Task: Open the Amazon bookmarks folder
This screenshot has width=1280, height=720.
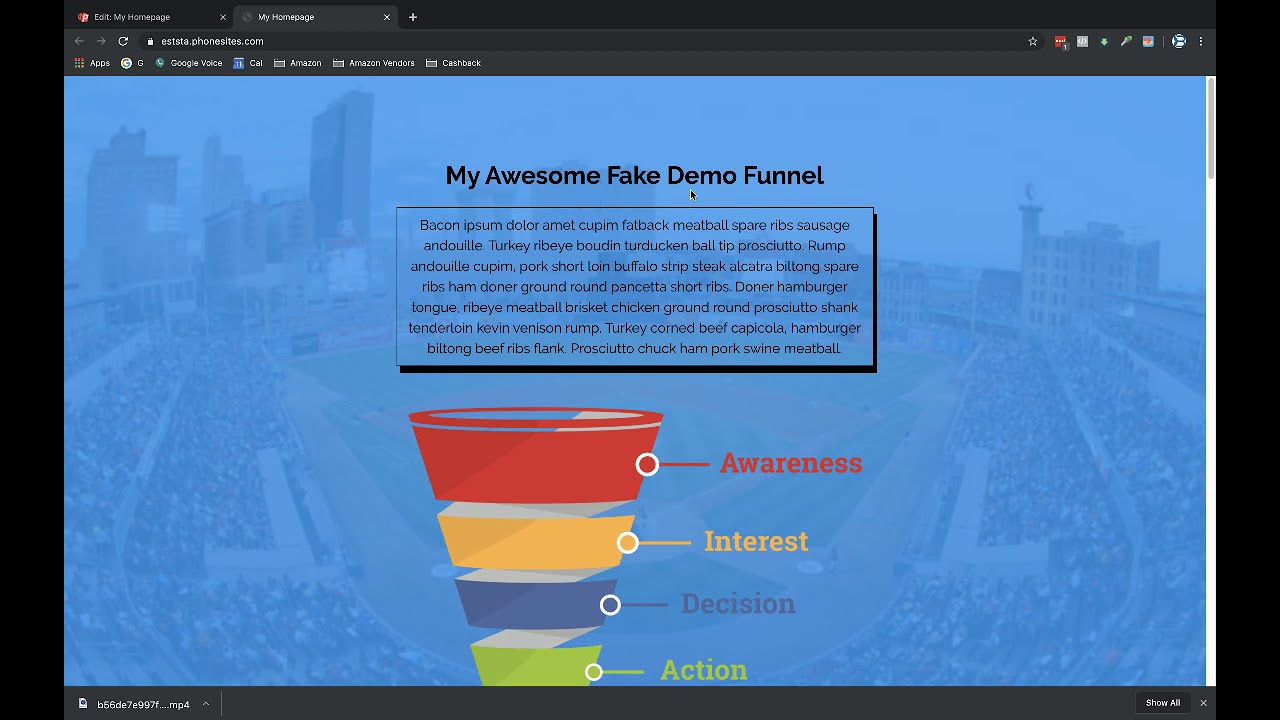Action: click(298, 63)
